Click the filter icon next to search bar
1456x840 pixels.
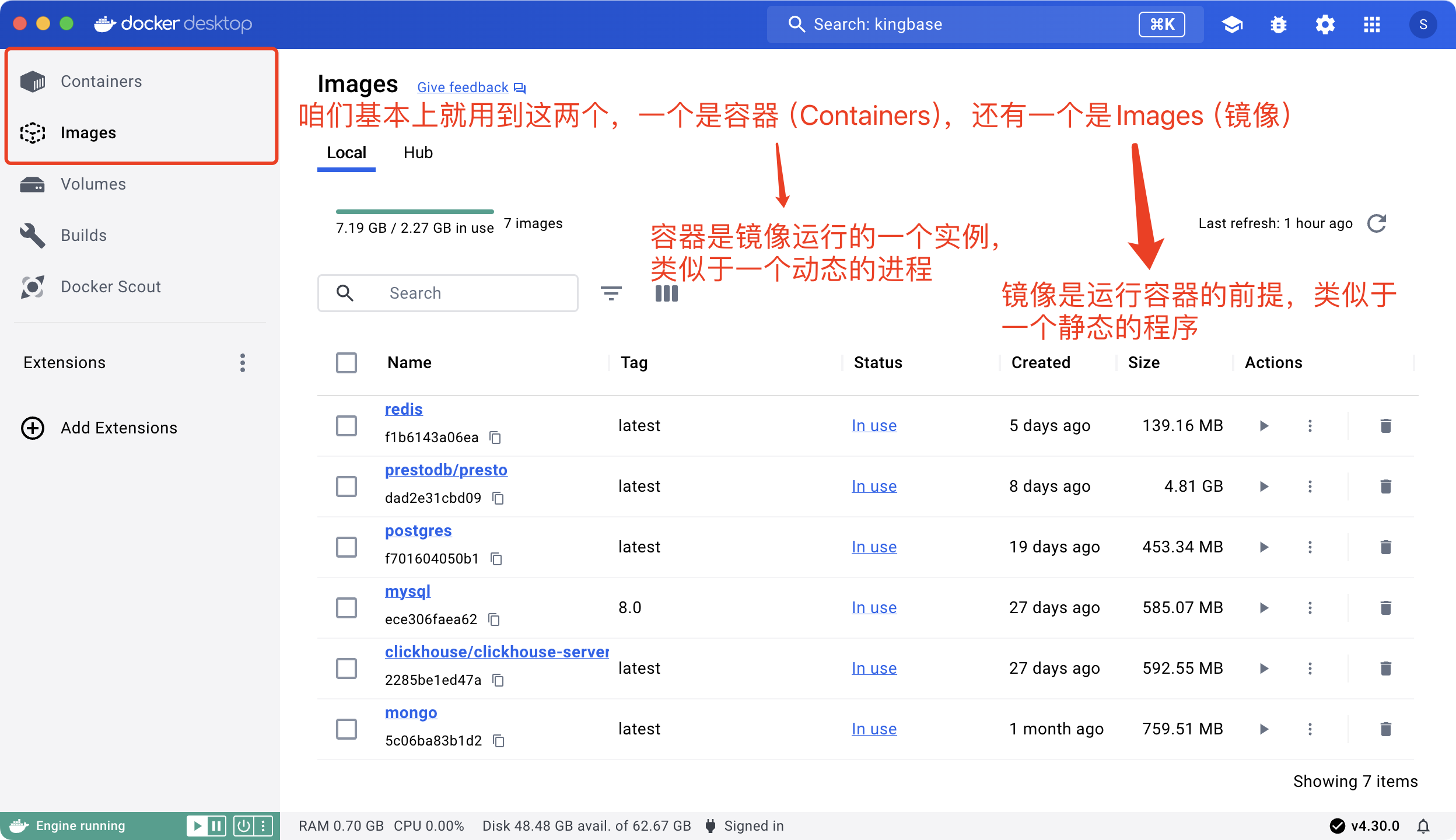point(611,293)
